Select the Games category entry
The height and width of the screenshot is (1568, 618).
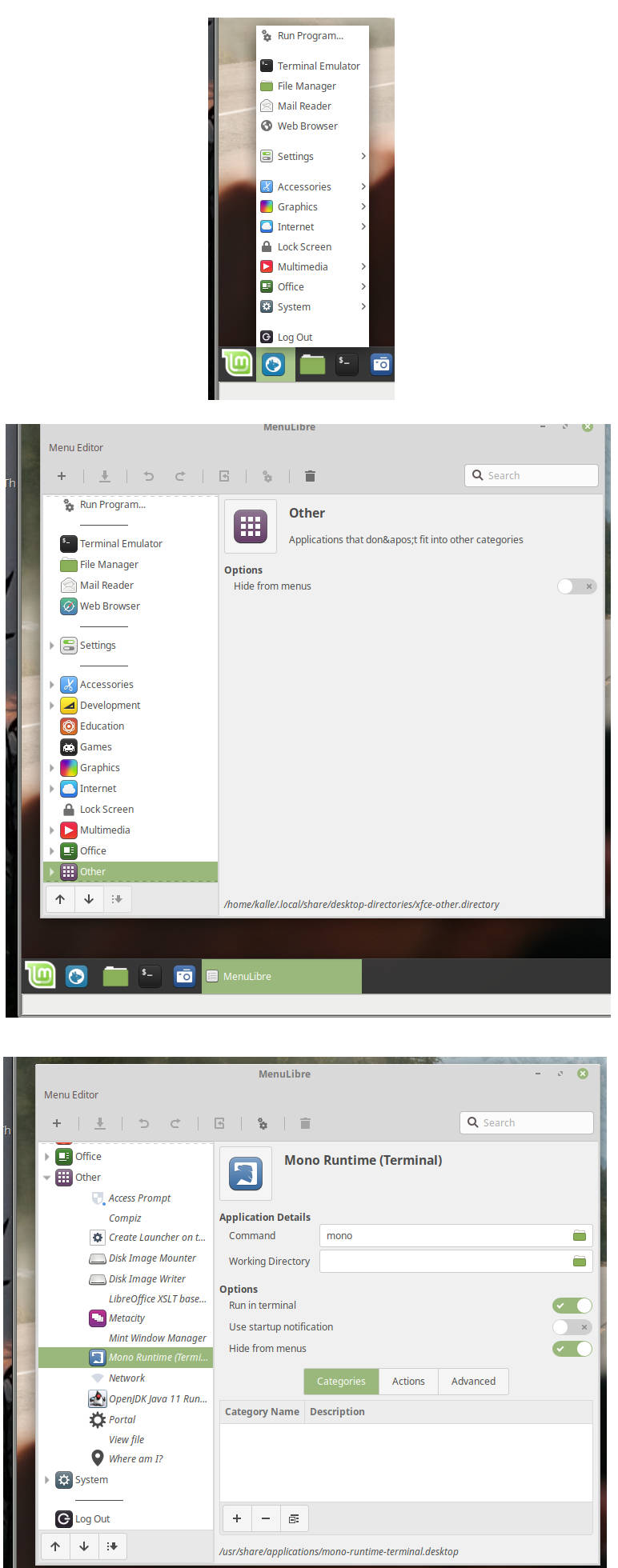(x=95, y=746)
